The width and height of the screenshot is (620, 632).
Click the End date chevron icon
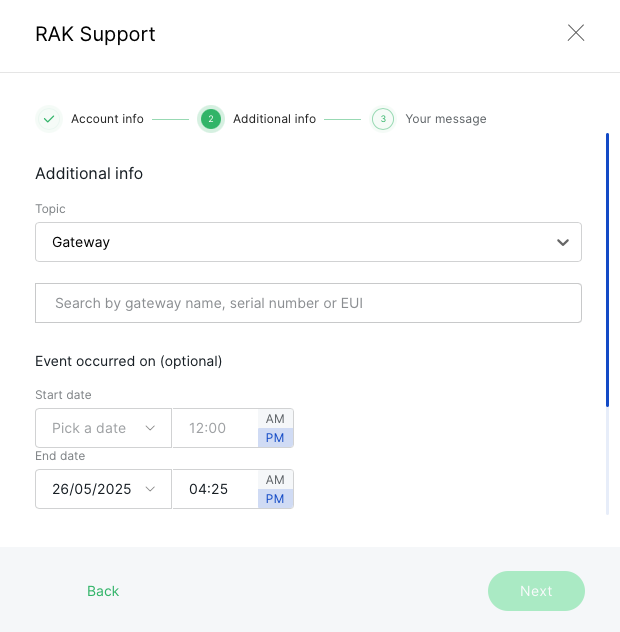pos(150,489)
